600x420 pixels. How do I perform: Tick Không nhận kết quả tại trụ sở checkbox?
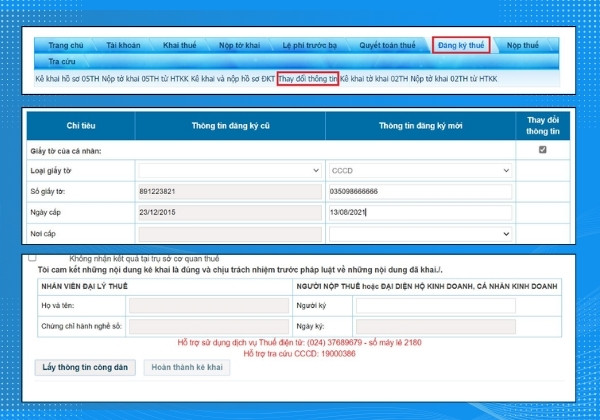click(32, 258)
